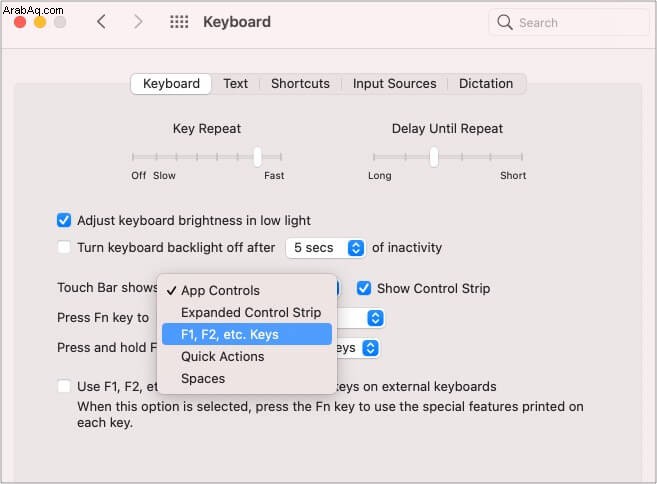Click the magnifying glass search icon
The image size is (657, 484).
(x=504, y=22)
